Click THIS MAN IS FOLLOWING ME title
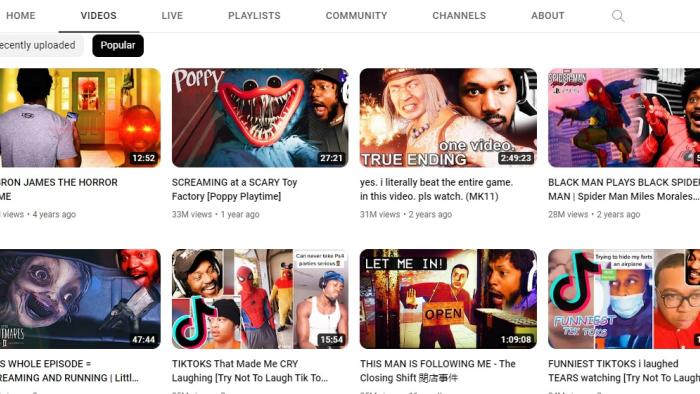The image size is (700, 394). point(438,371)
